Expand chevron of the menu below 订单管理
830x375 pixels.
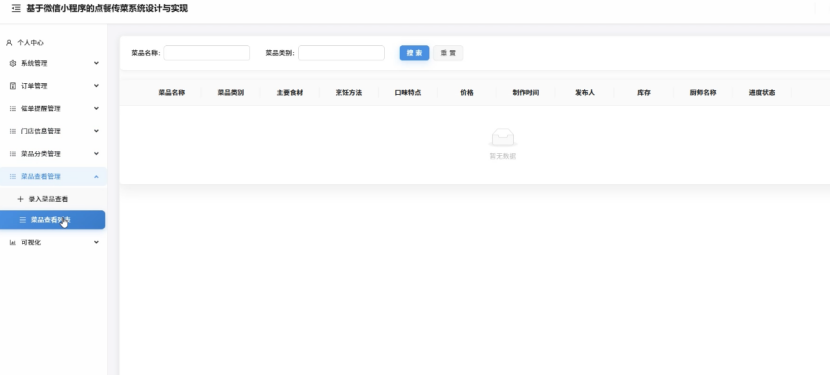tap(96, 108)
